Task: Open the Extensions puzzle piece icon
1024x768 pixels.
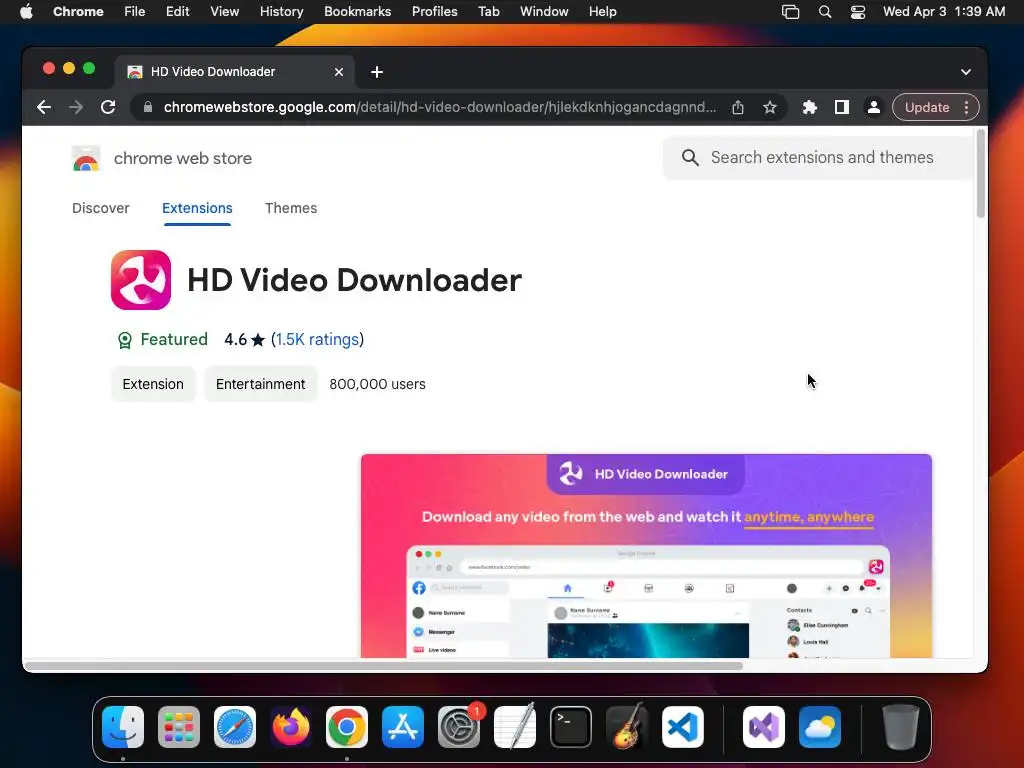Action: 810,107
